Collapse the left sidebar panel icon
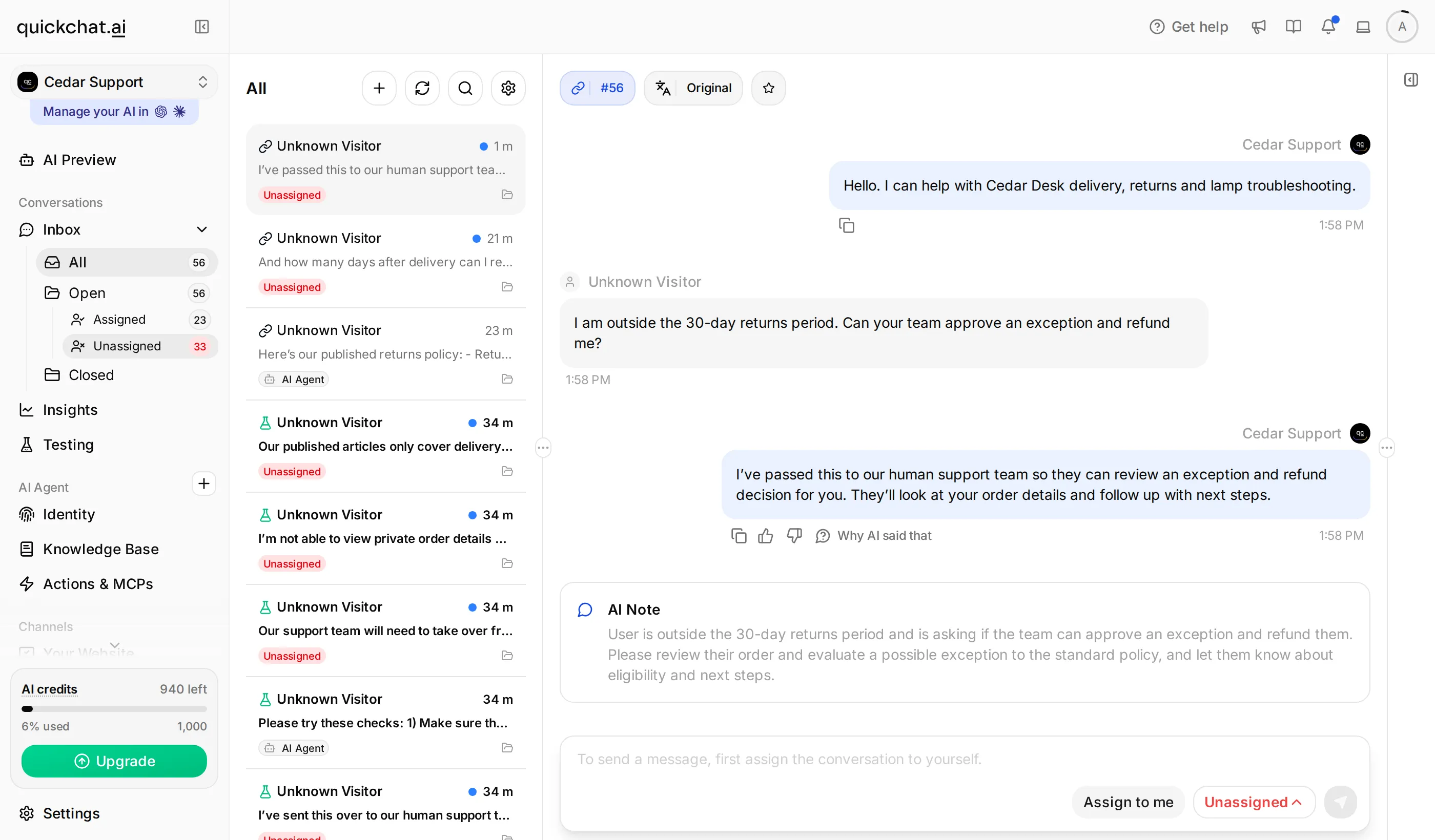 [201, 27]
